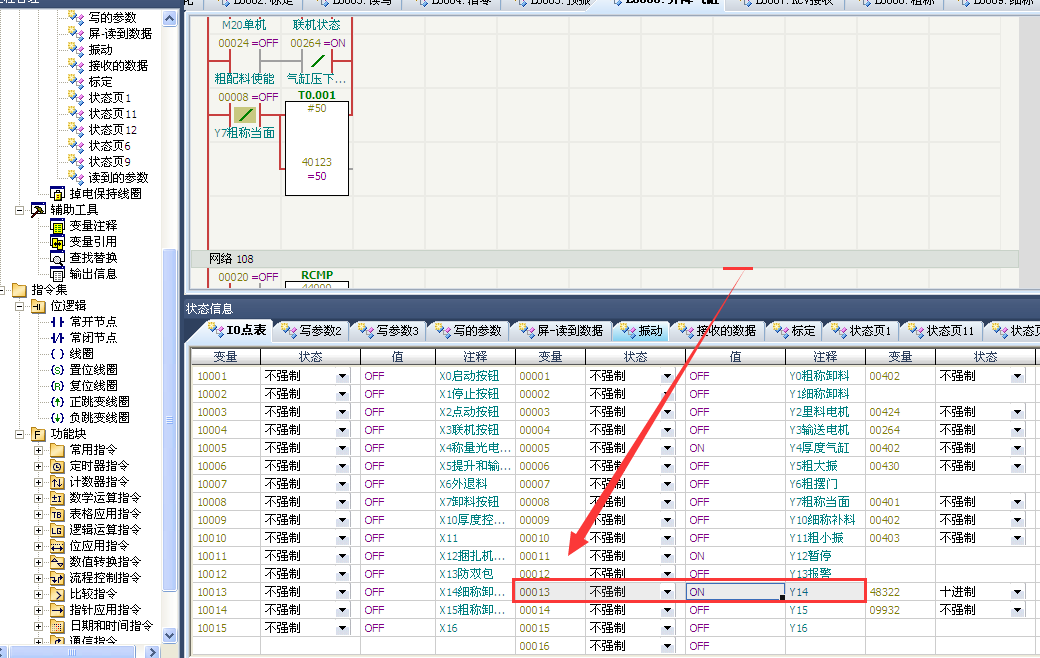Viewport: 1040px width, 658px height.
Task: Collapse the 辅助工具 tree node
Action: [19, 210]
